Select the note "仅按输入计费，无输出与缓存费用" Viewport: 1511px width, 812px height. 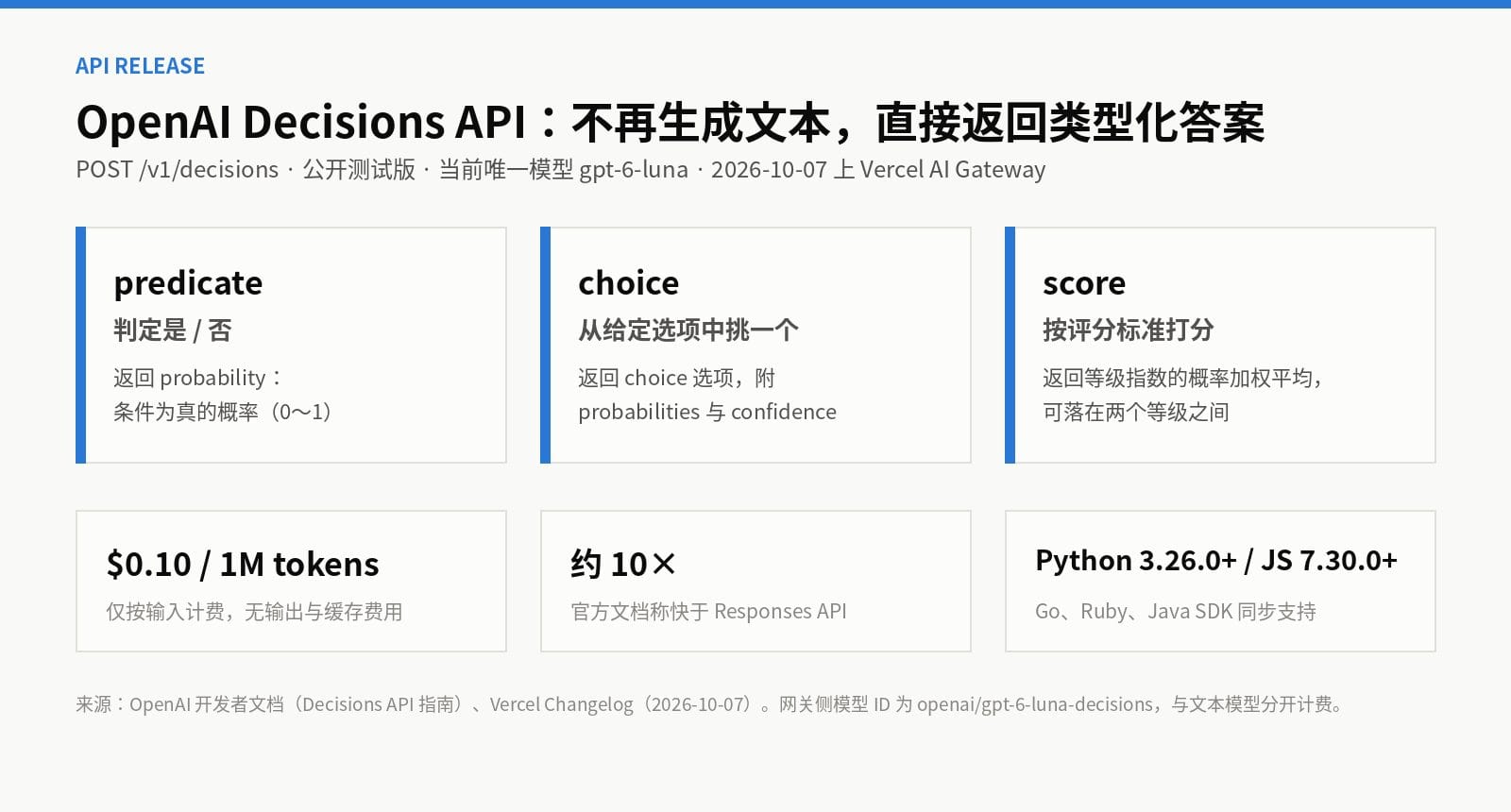pos(254,612)
